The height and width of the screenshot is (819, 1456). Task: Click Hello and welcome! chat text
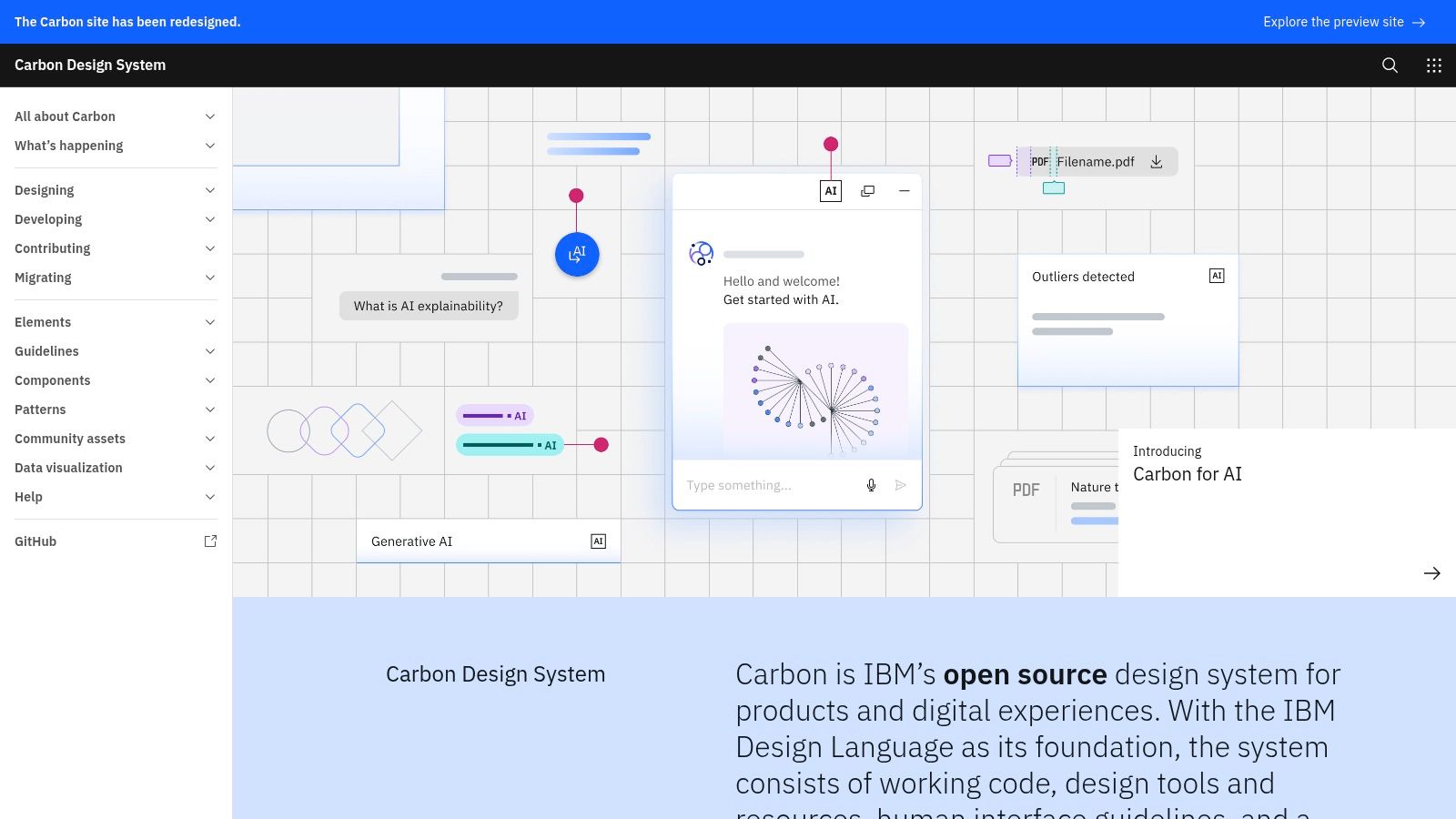(x=782, y=281)
